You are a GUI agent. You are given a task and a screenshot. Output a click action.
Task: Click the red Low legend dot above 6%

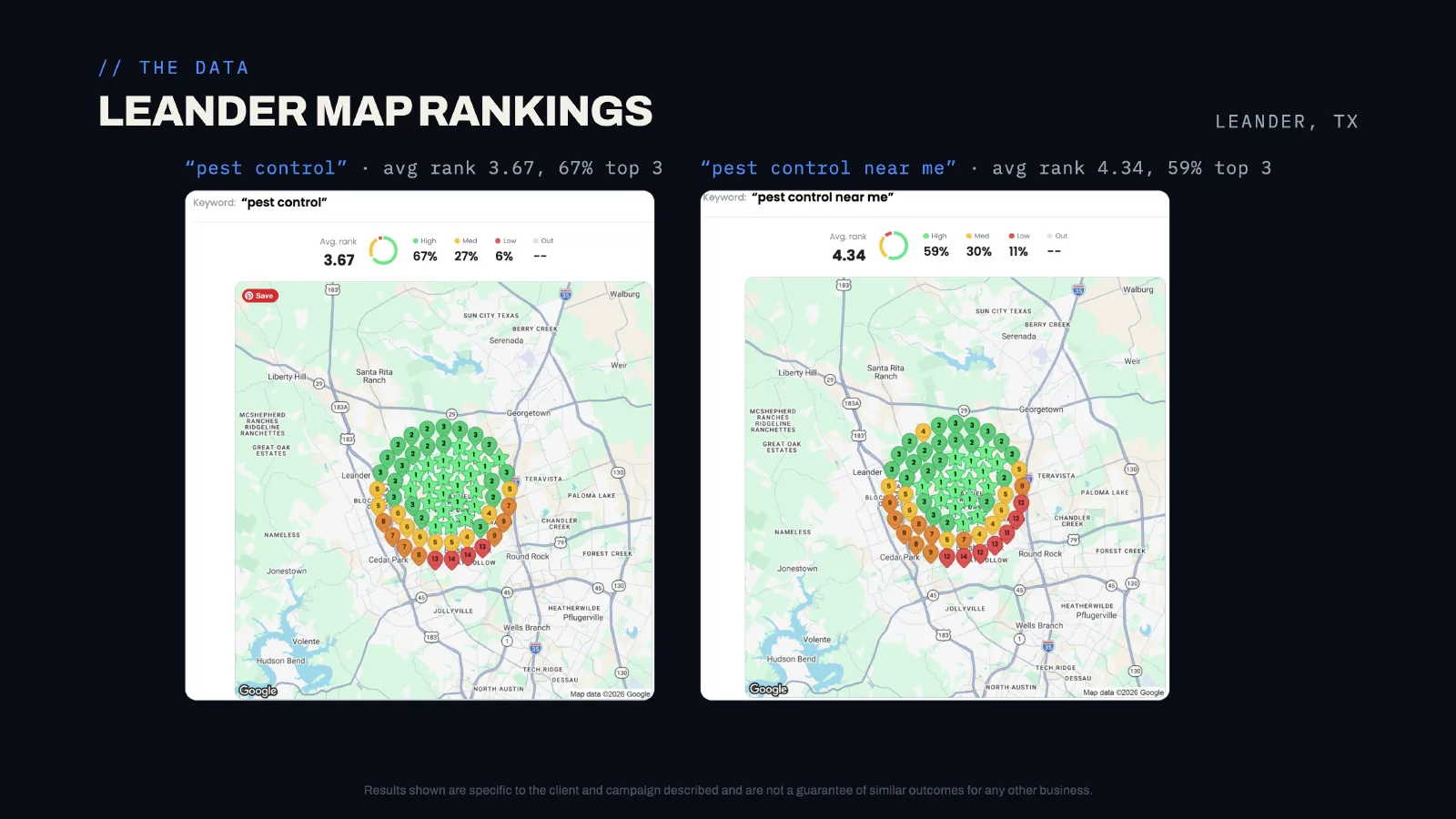[x=498, y=241]
